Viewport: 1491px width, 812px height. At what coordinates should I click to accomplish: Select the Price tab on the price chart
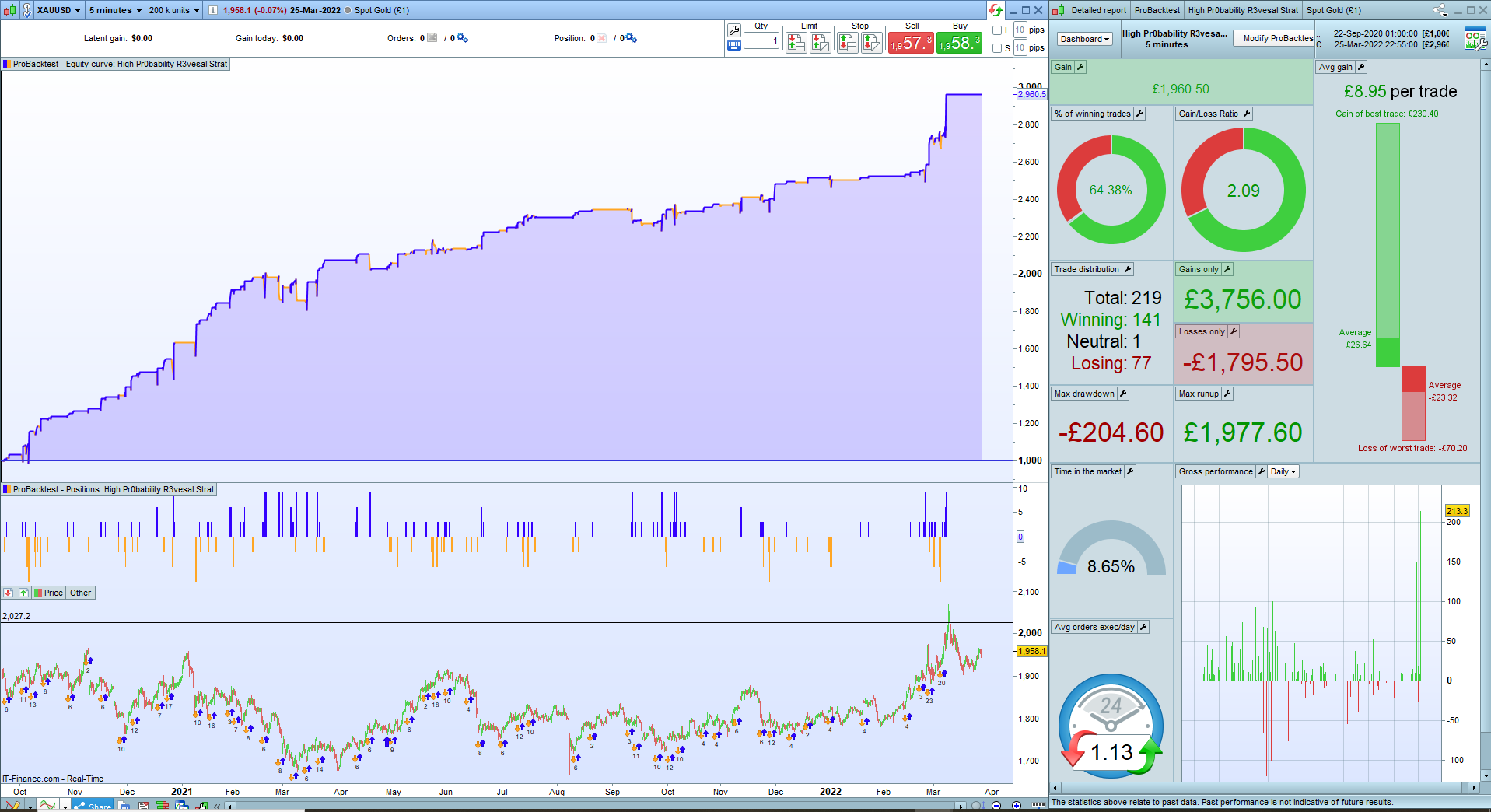[x=48, y=593]
